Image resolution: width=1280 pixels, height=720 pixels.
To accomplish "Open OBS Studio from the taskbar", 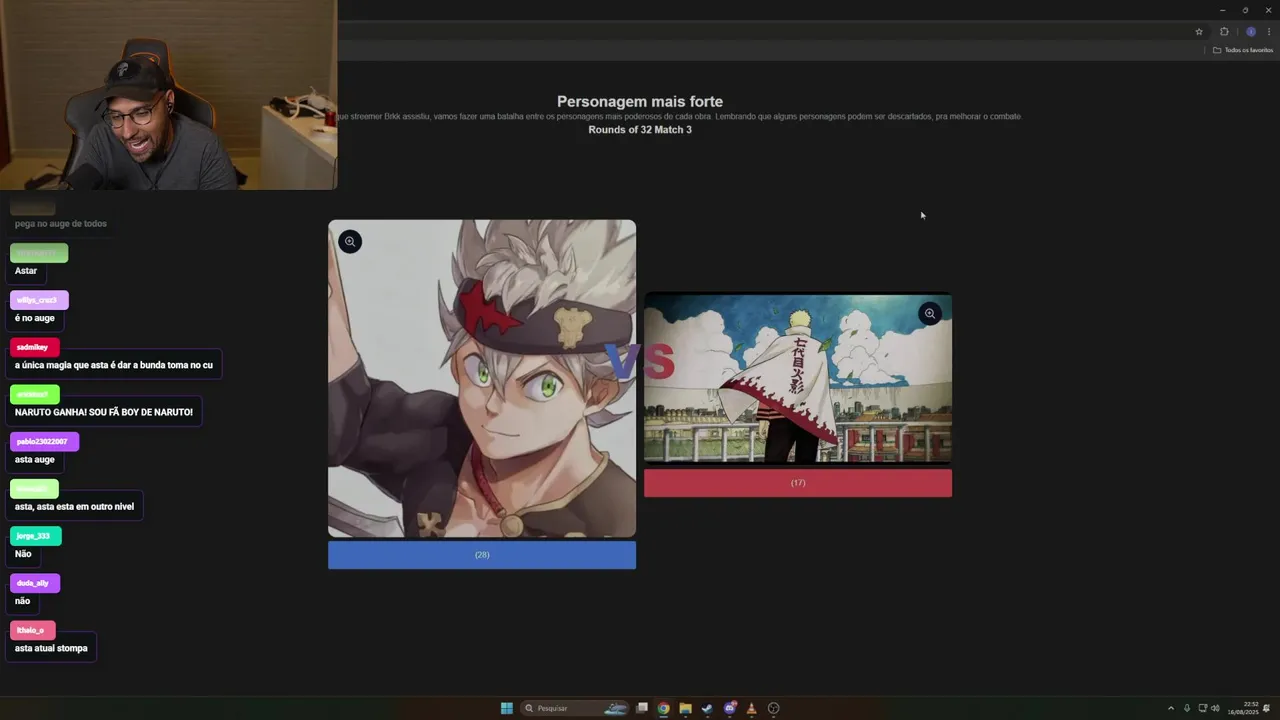I will (773, 708).
